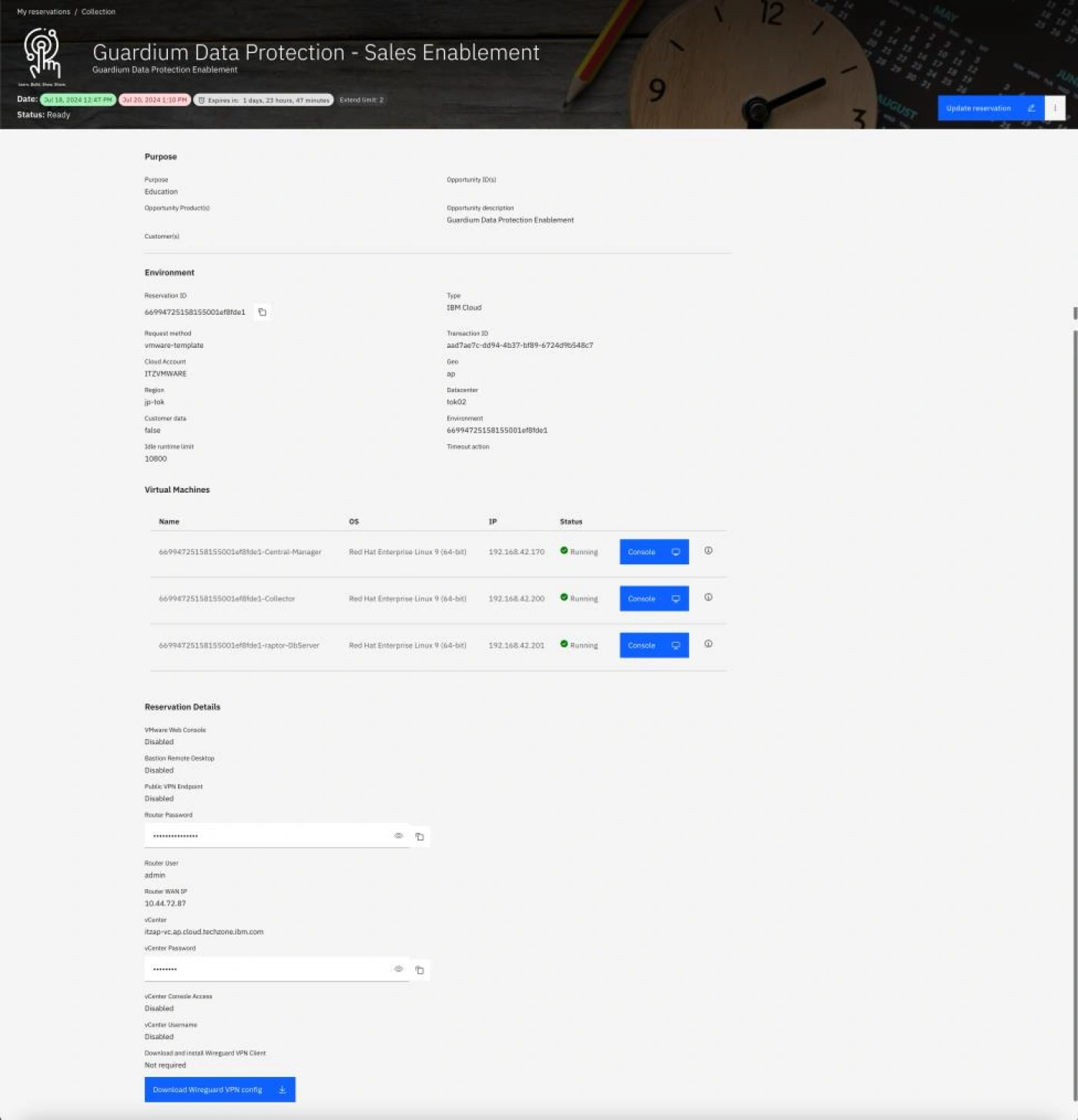1078x1120 pixels.
Task: Click the region value jp-tok
Action: 154,402
